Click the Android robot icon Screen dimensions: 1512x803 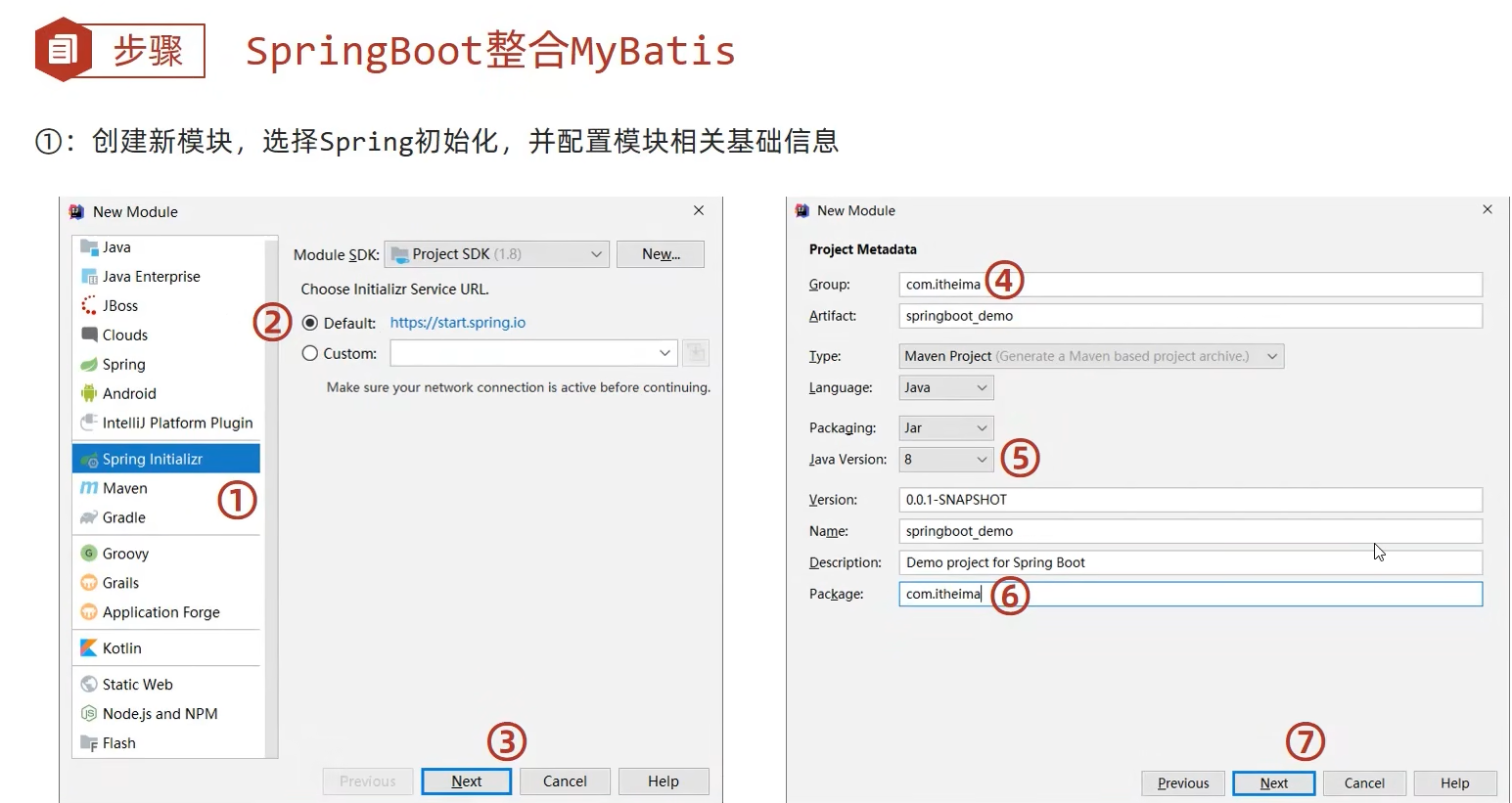tap(89, 394)
